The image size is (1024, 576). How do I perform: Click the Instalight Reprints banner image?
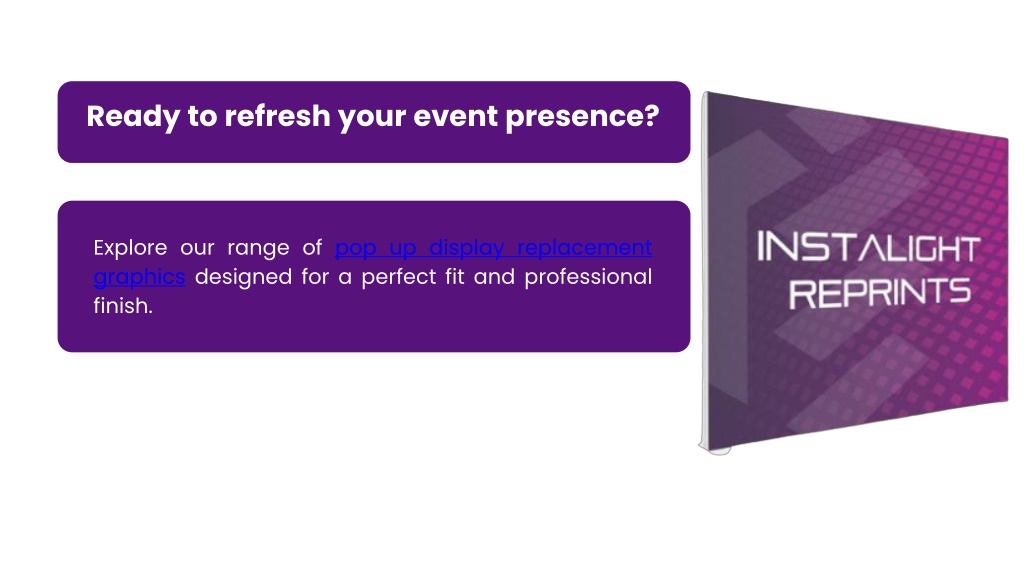pos(854,272)
